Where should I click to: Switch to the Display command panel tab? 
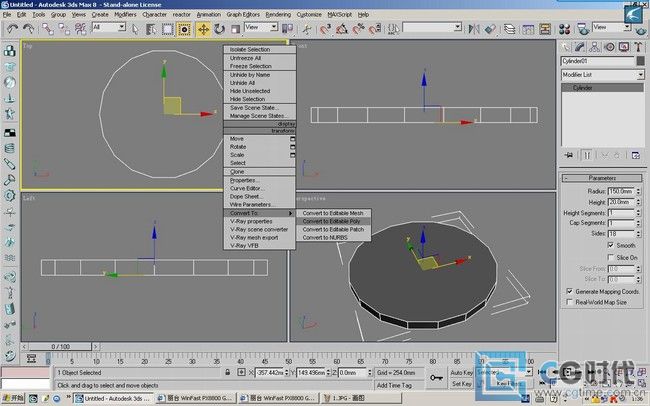pos(624,47)
